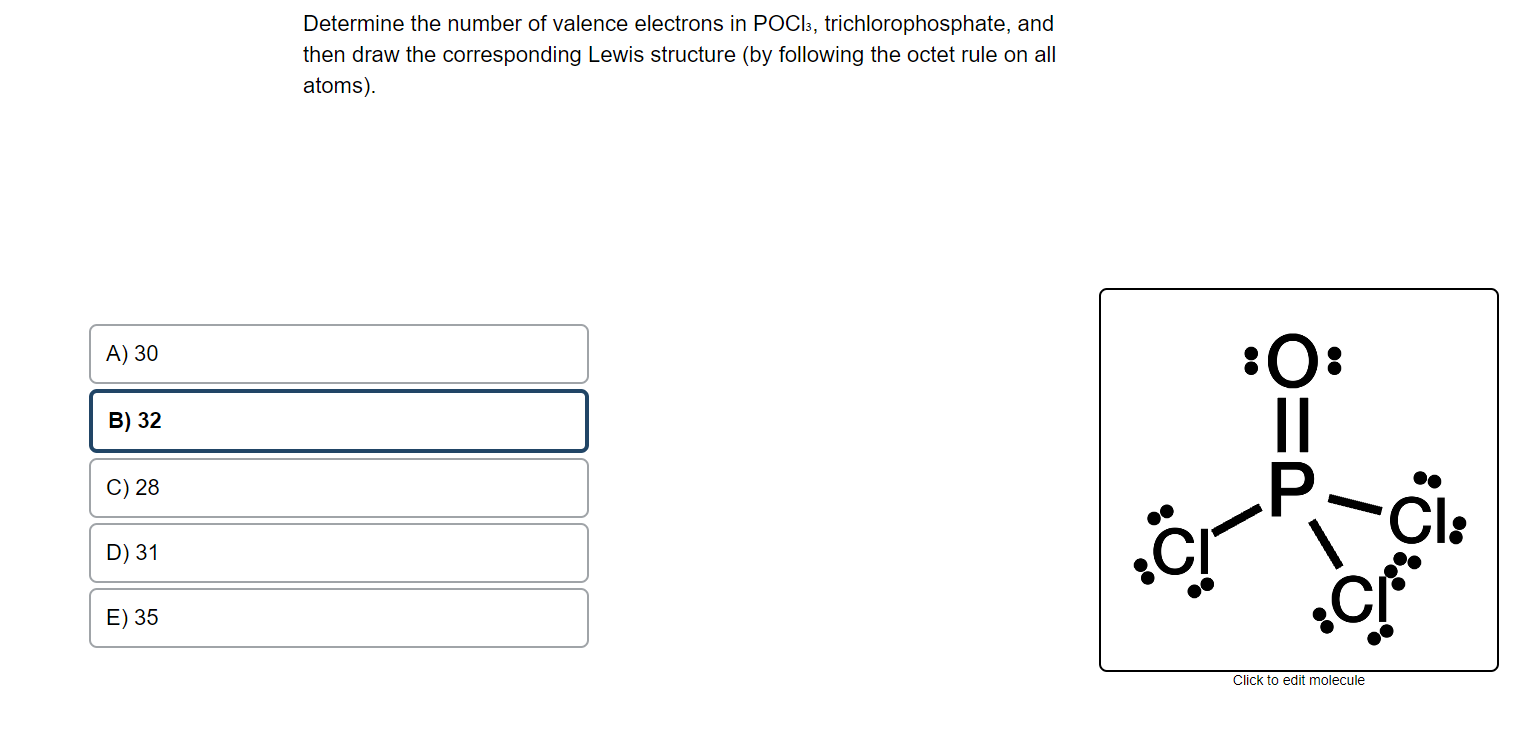Image resolution: width=1537 pixels, height=730 pixels.
Task: Select answer option A) 30
Action: [338, 353]
